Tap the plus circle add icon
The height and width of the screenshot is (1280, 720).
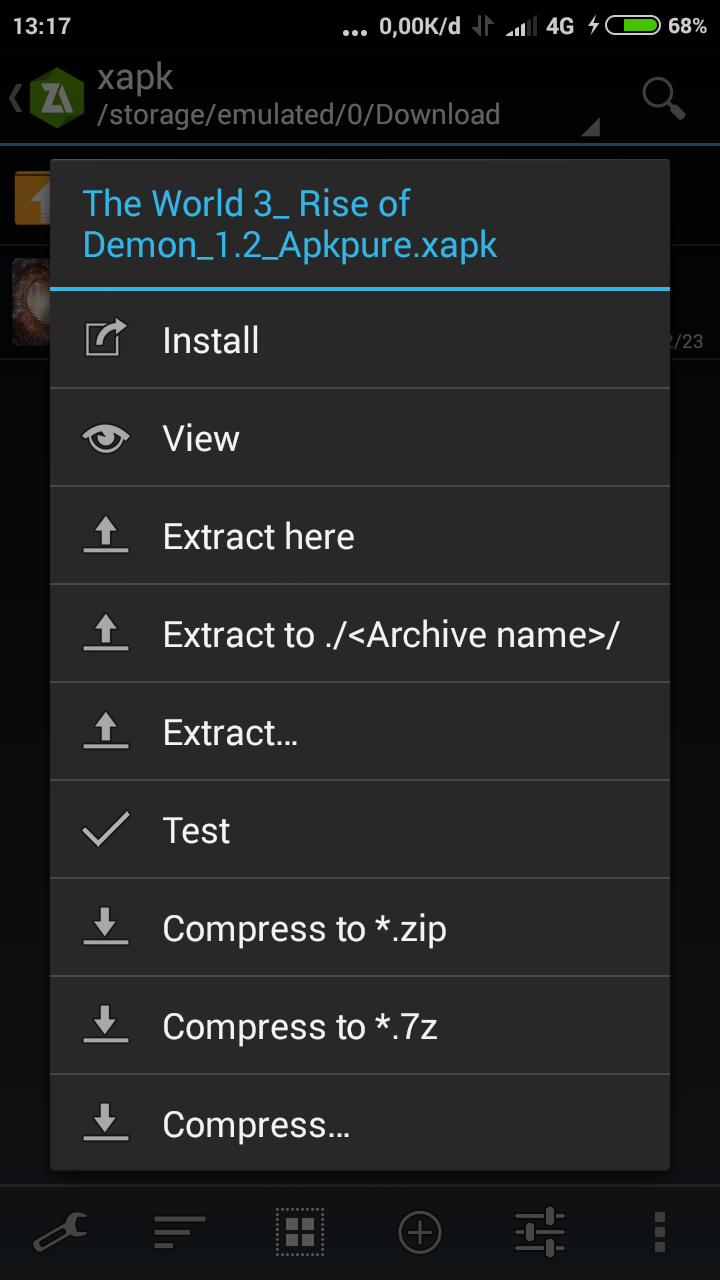coord(420,1232)
